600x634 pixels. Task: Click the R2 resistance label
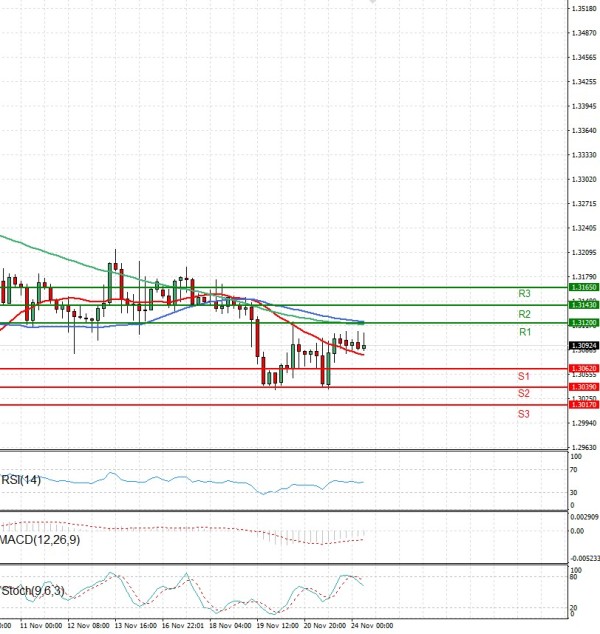pyautogui.click(x=524, y=314)
